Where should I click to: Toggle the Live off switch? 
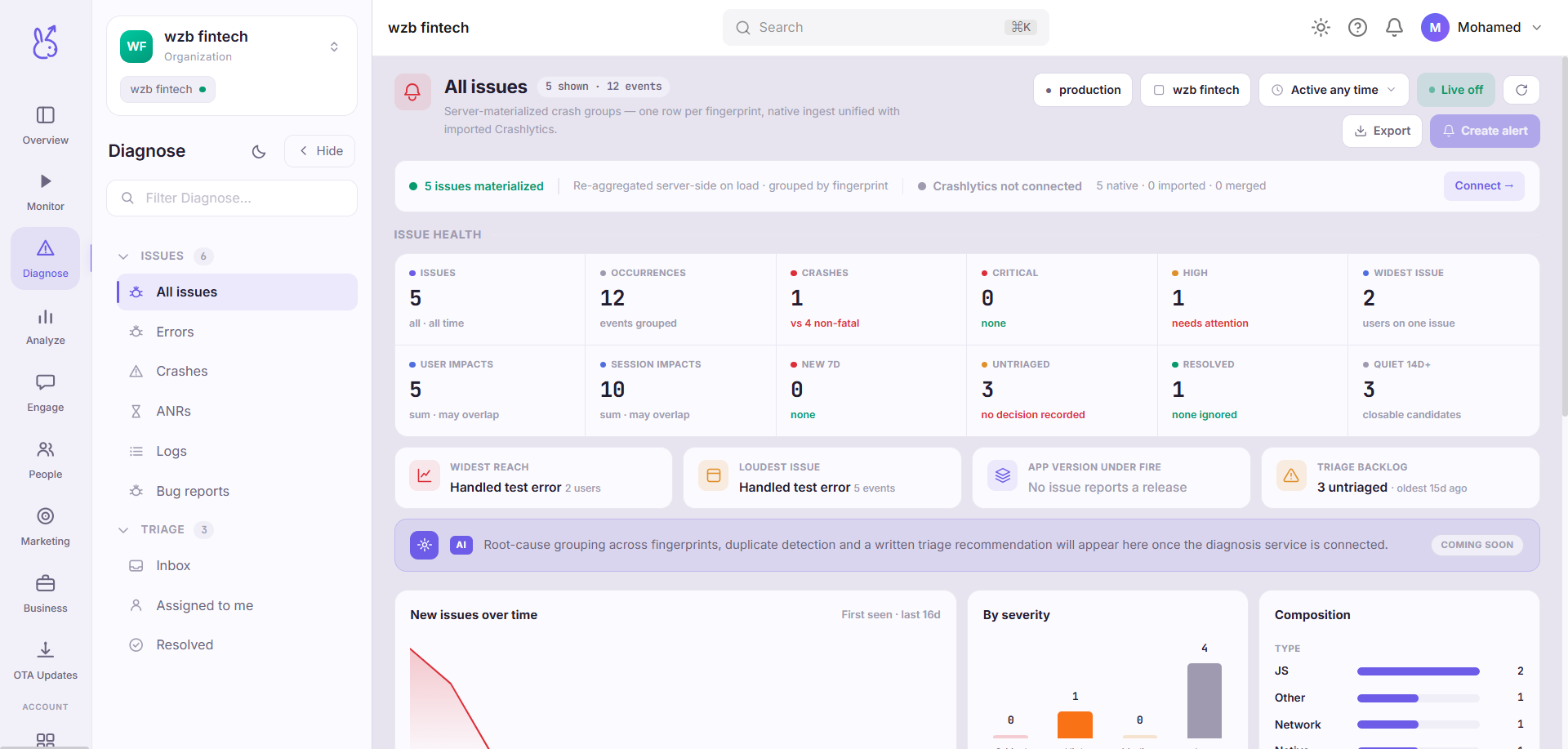[1456, 90]
